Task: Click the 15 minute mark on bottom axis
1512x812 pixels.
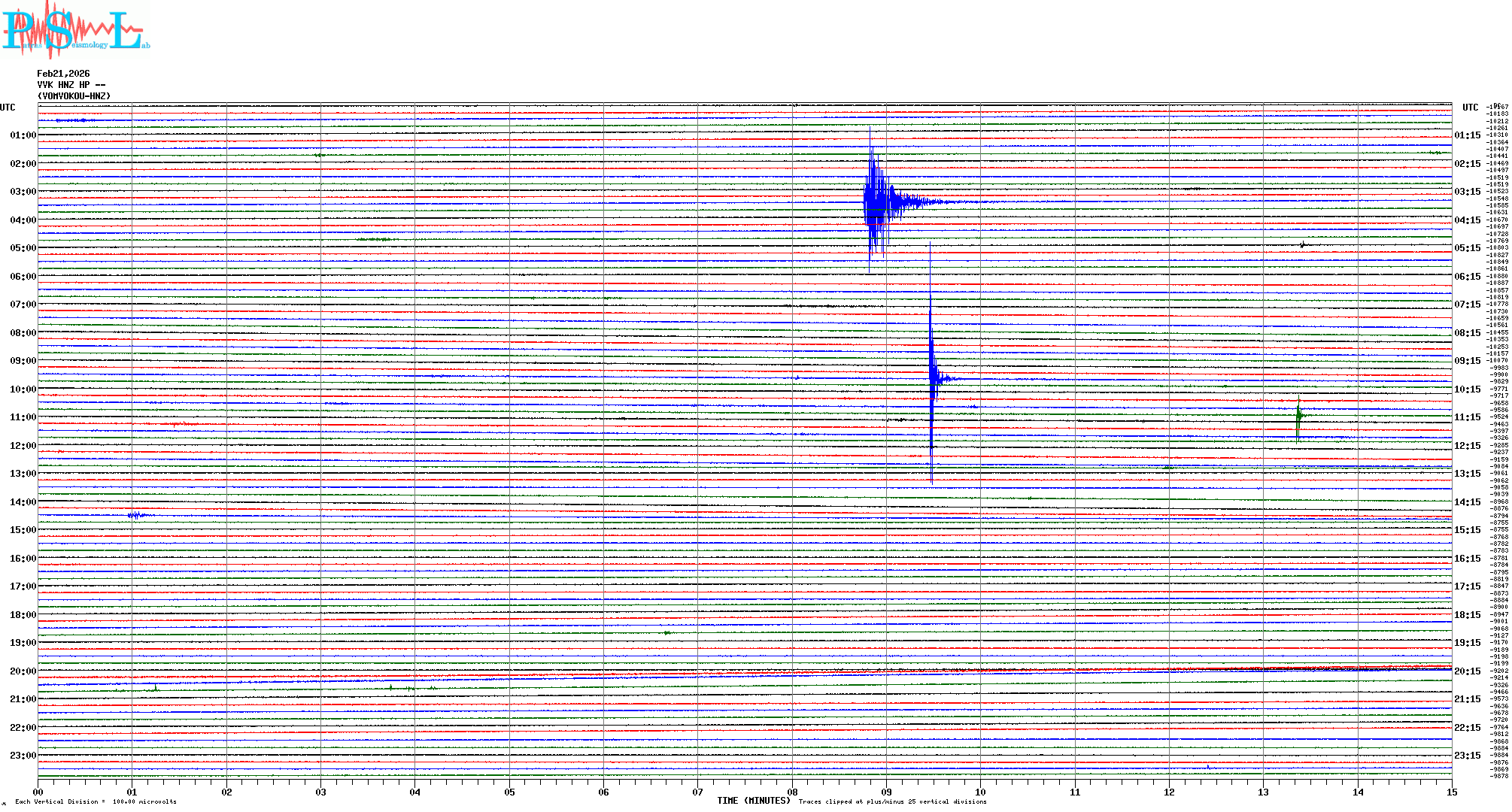Action: click(1451, 792)
